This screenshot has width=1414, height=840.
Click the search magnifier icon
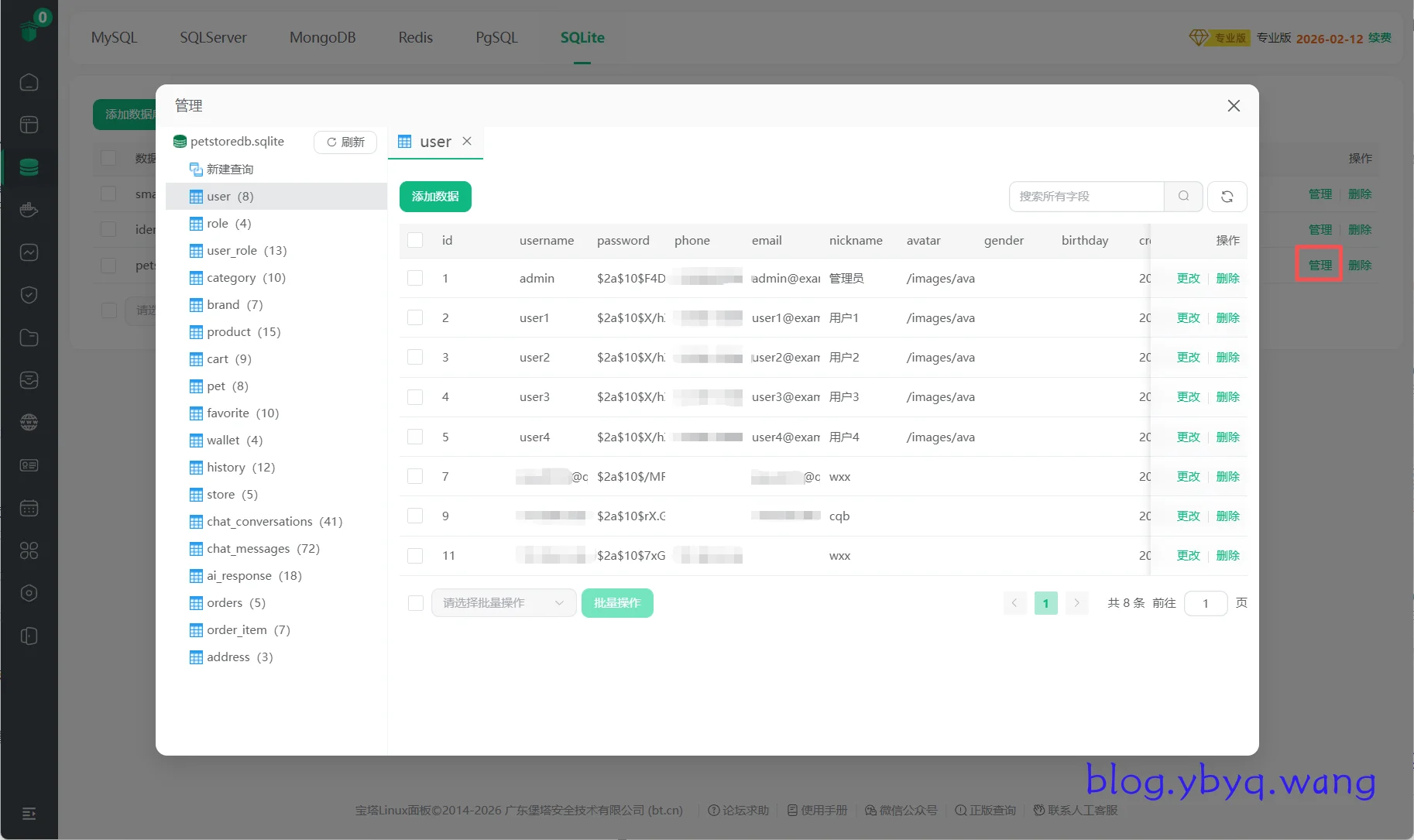point(1183,197)
